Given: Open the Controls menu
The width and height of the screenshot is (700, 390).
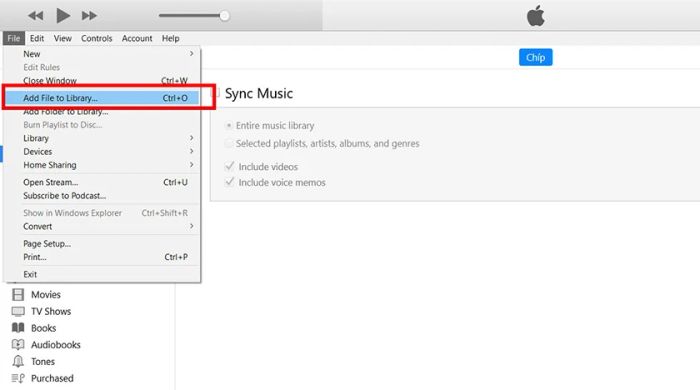Looking at the screenshot, I should click(96, 38).
